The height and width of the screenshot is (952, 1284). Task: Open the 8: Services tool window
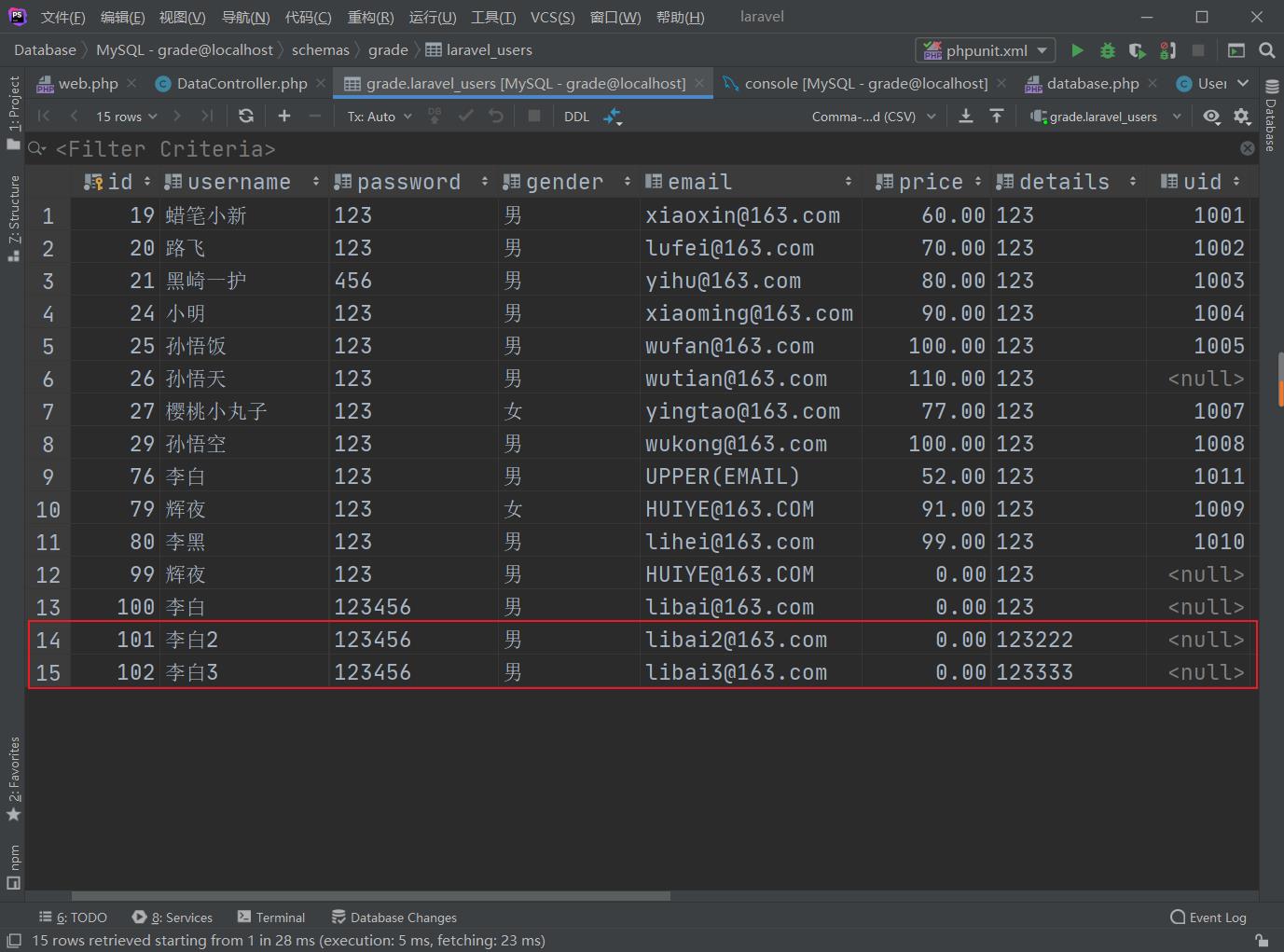pyautogui.click(x=173, y=918)
